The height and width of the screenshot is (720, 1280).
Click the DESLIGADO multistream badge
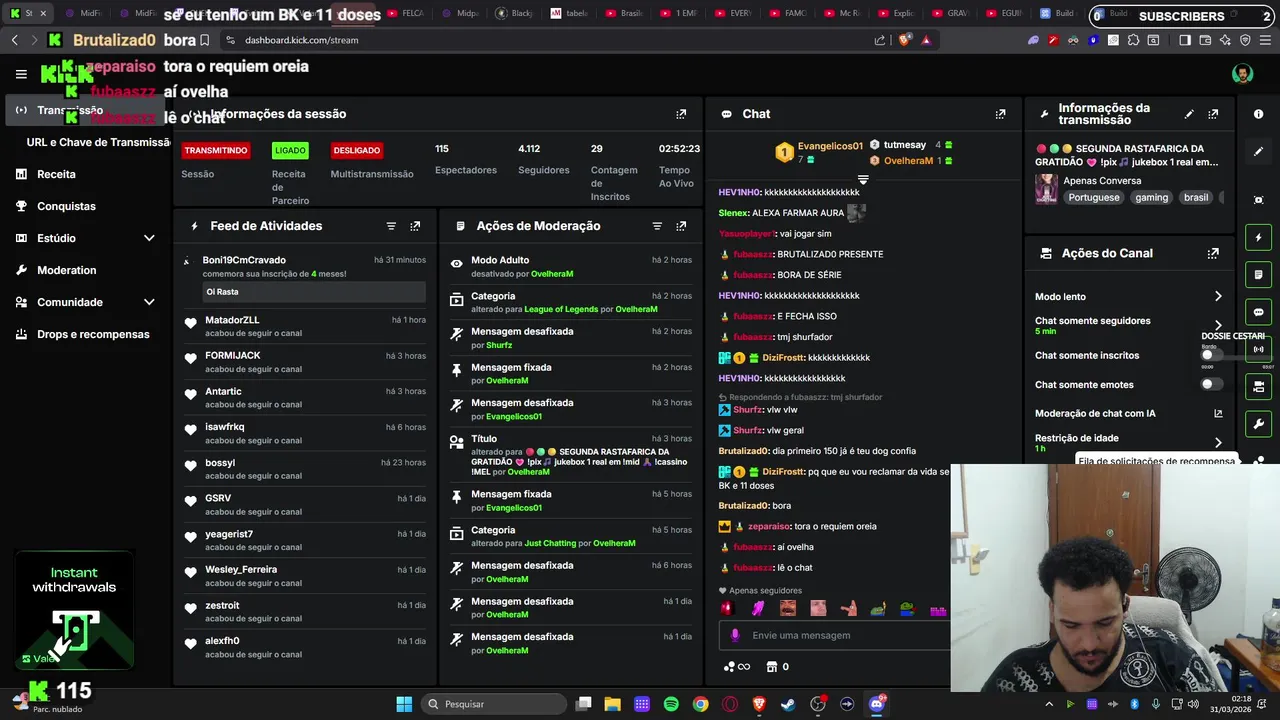coord(357,150)
